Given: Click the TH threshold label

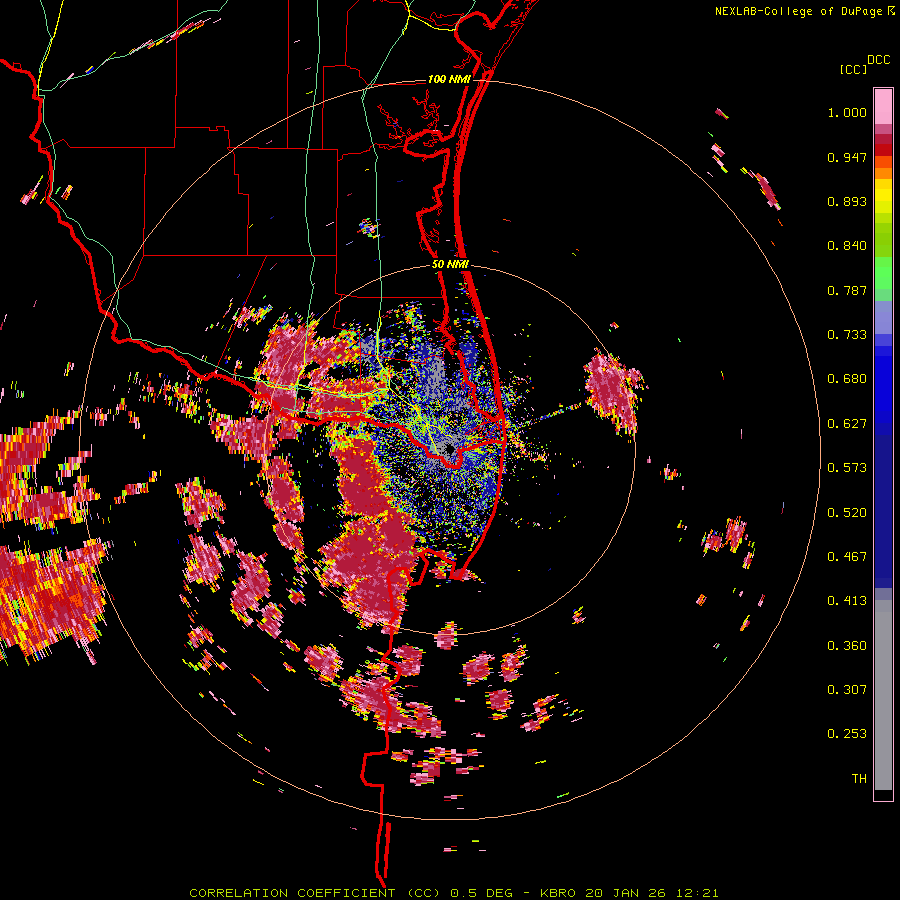Looking at the screenshot, I should tap(859, 779).
